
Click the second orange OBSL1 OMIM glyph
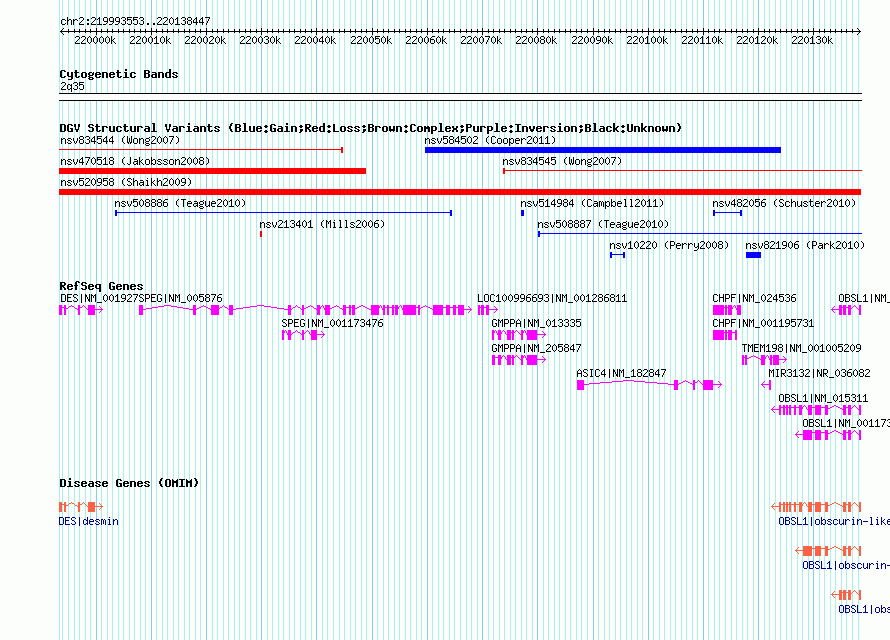pos(828,550)
